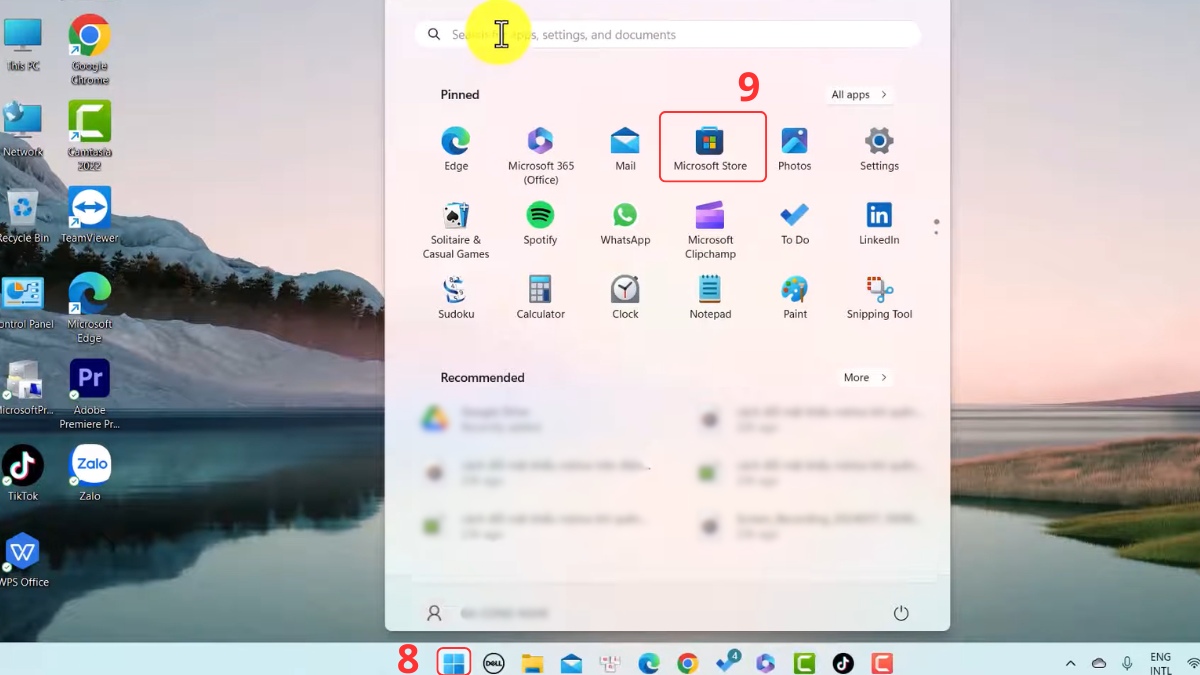This screenshot has width=1200, height=675.
Task: Open the Clock app
Action: click(x=625, y=298)
